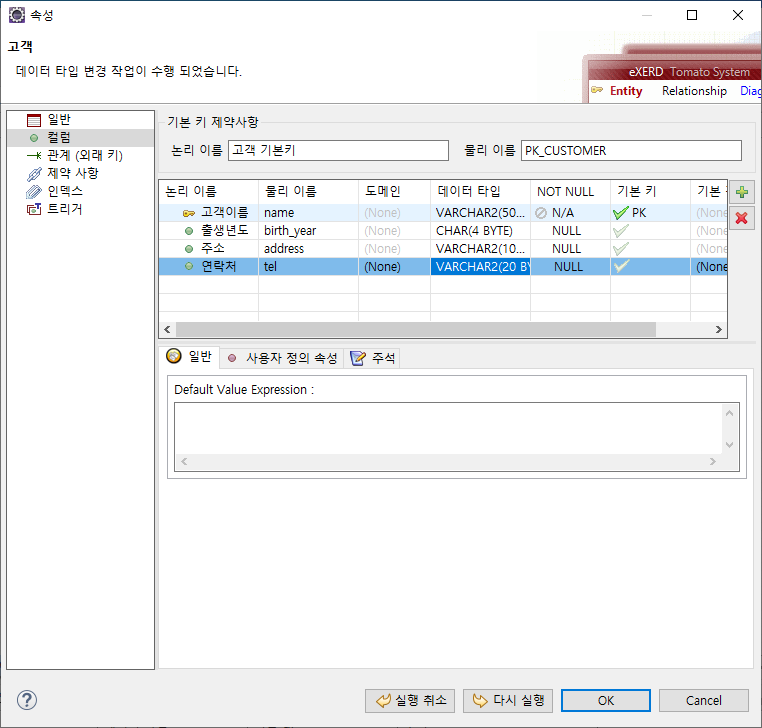The width and height of the screenshot is (762, 728).
Task: Click the Relationship text in banner
Action: point(694,91)
